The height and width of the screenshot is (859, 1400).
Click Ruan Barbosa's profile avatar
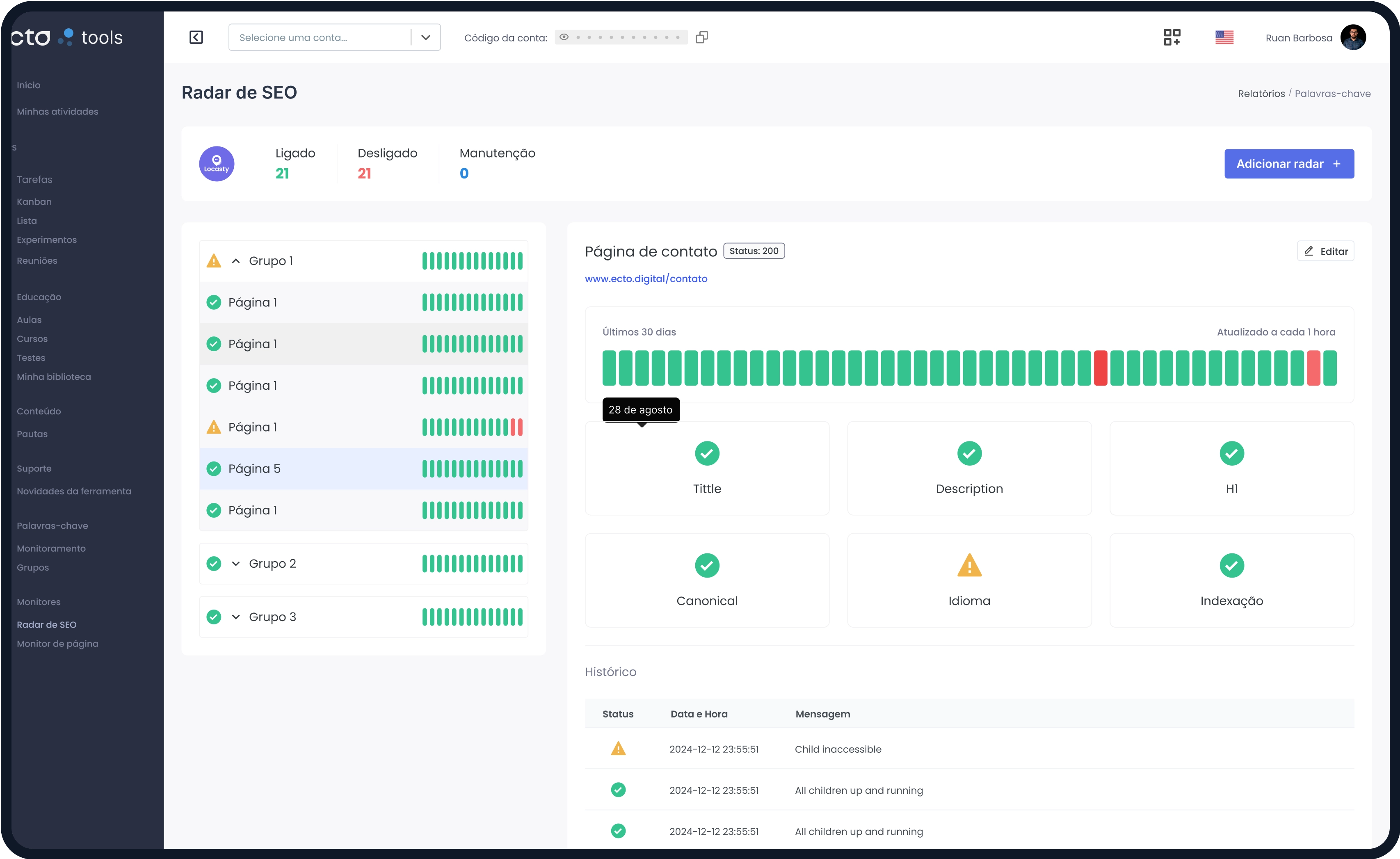pyautogui.click(x=1353, y=37)
